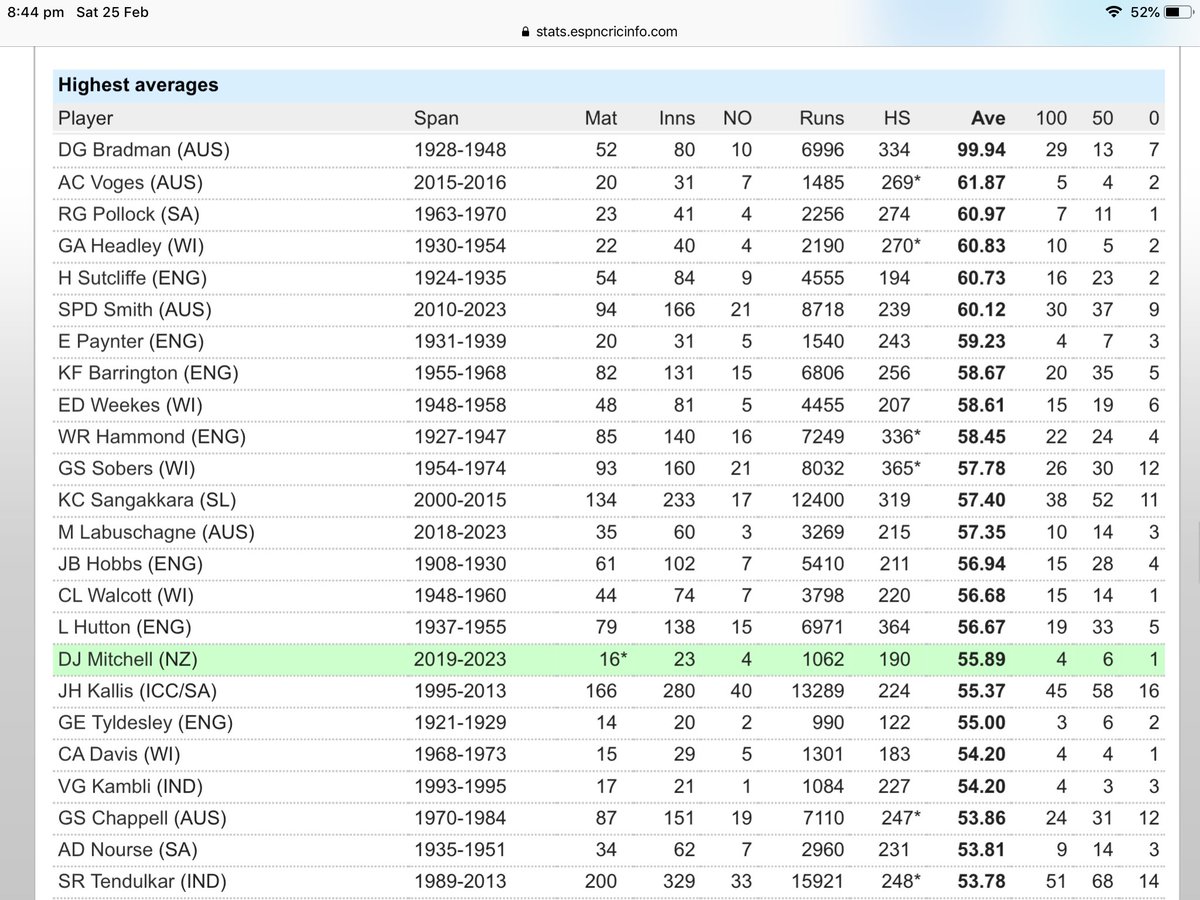Tap the 50 column header
The width and height of the screenshot is (1200, 900).
1102,118
